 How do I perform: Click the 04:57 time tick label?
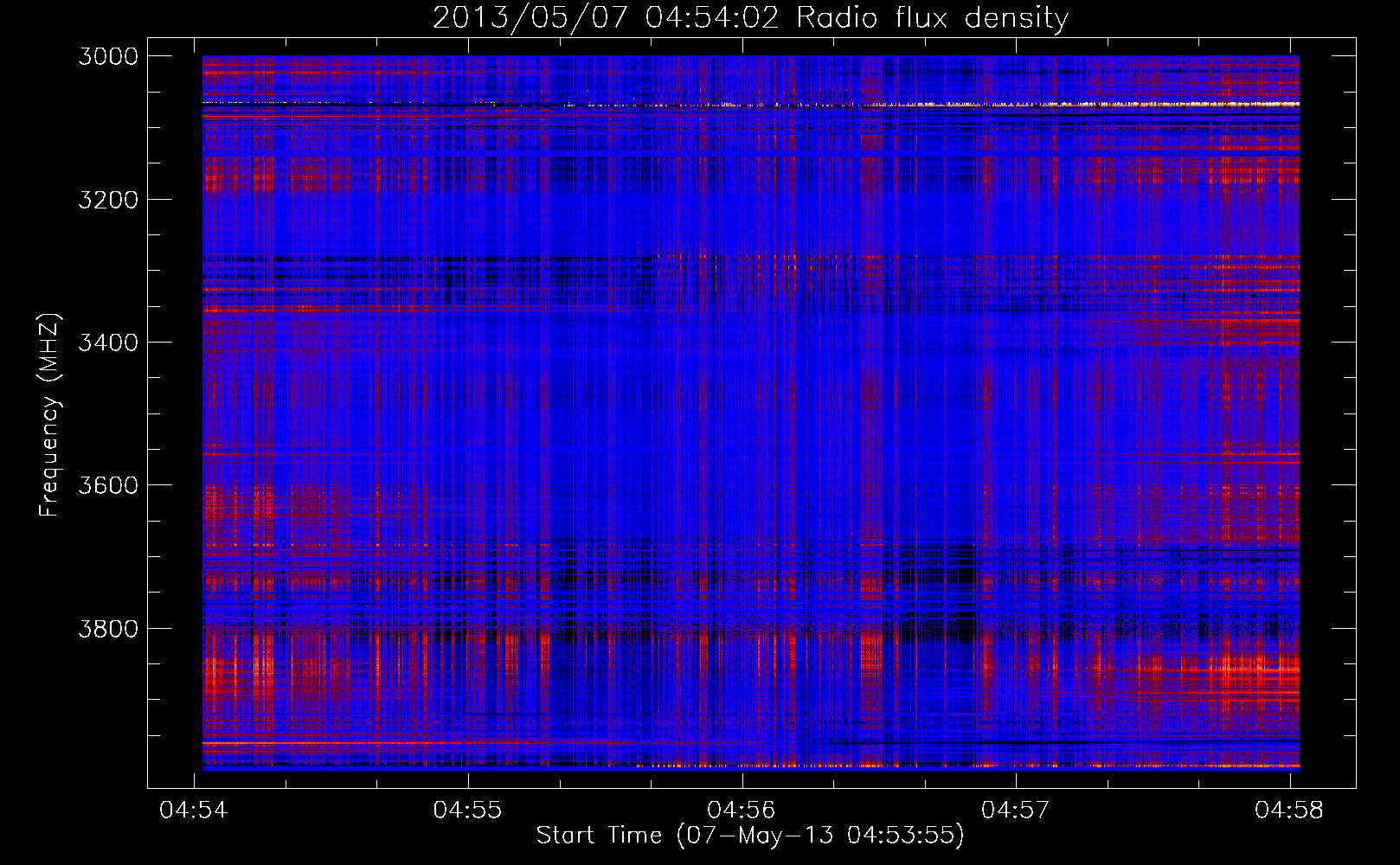[x=1015, y=810]
